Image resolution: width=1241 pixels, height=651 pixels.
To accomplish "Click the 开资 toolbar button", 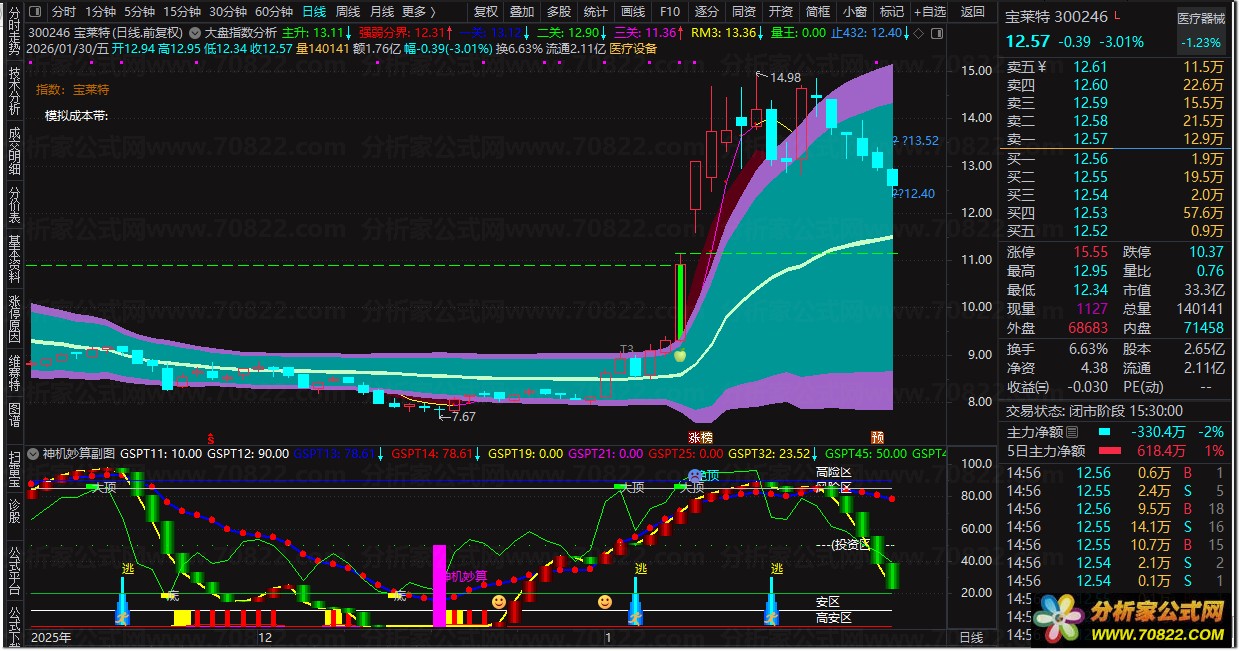I will 781,12.
